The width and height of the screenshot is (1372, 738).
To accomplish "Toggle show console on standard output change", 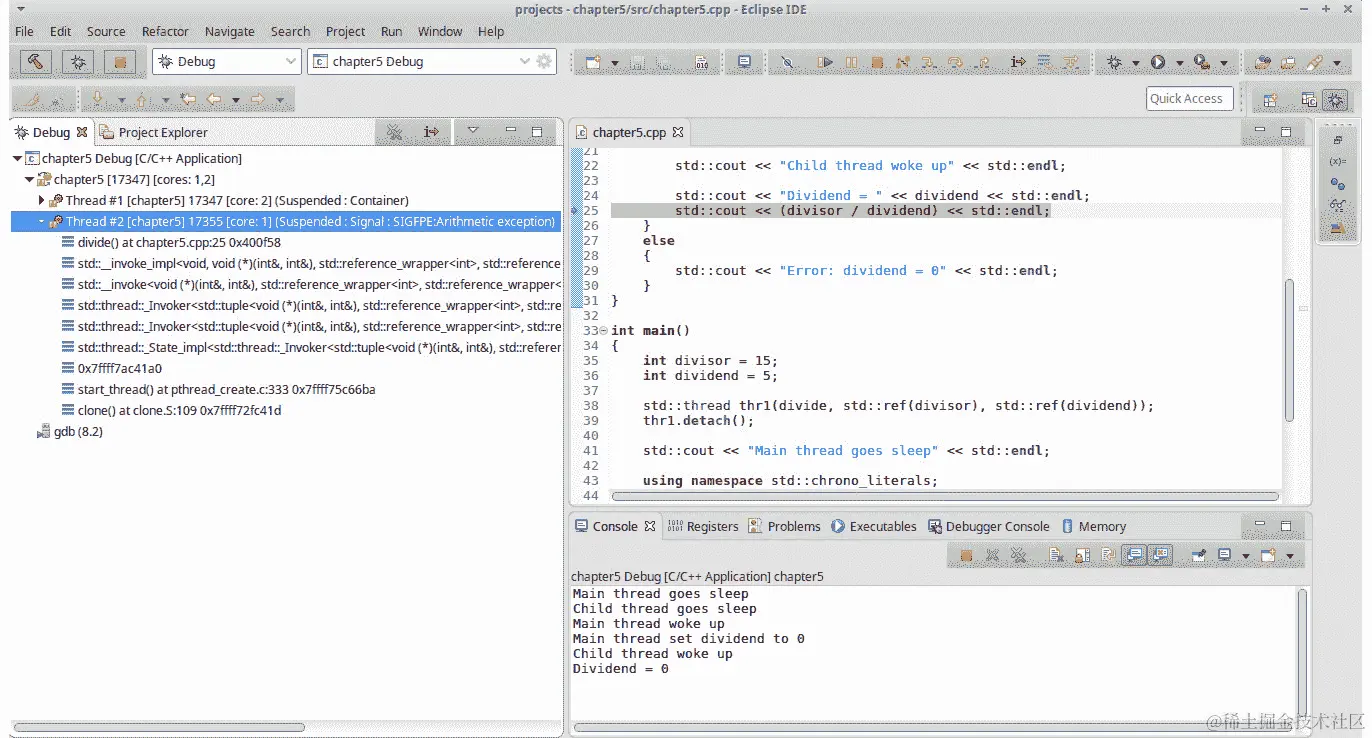I will tap(1134, 554).
